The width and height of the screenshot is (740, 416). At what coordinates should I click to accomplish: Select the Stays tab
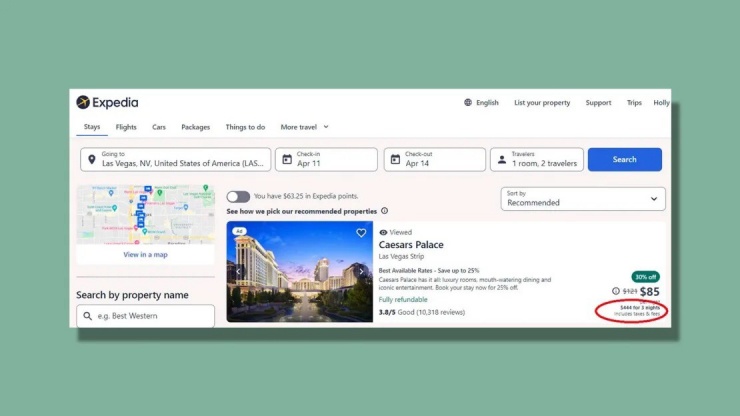click(x=92, y=127)
